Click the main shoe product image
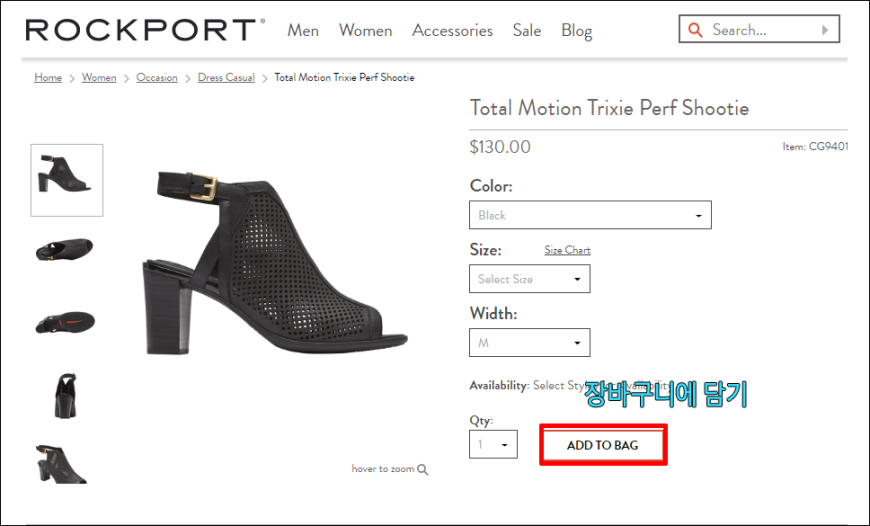 tap(275, 263)
